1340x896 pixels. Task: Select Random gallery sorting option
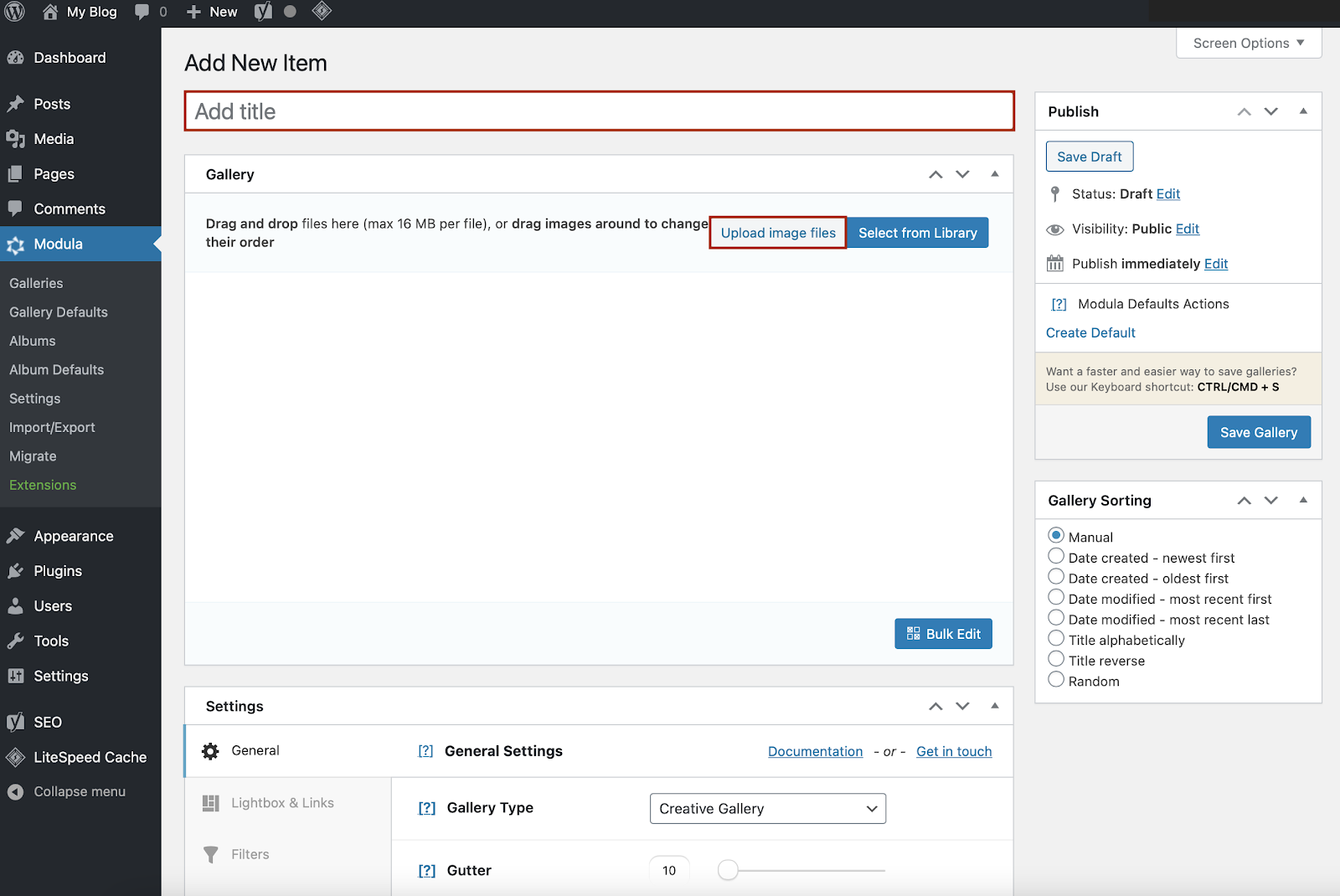pos(1056,680)
